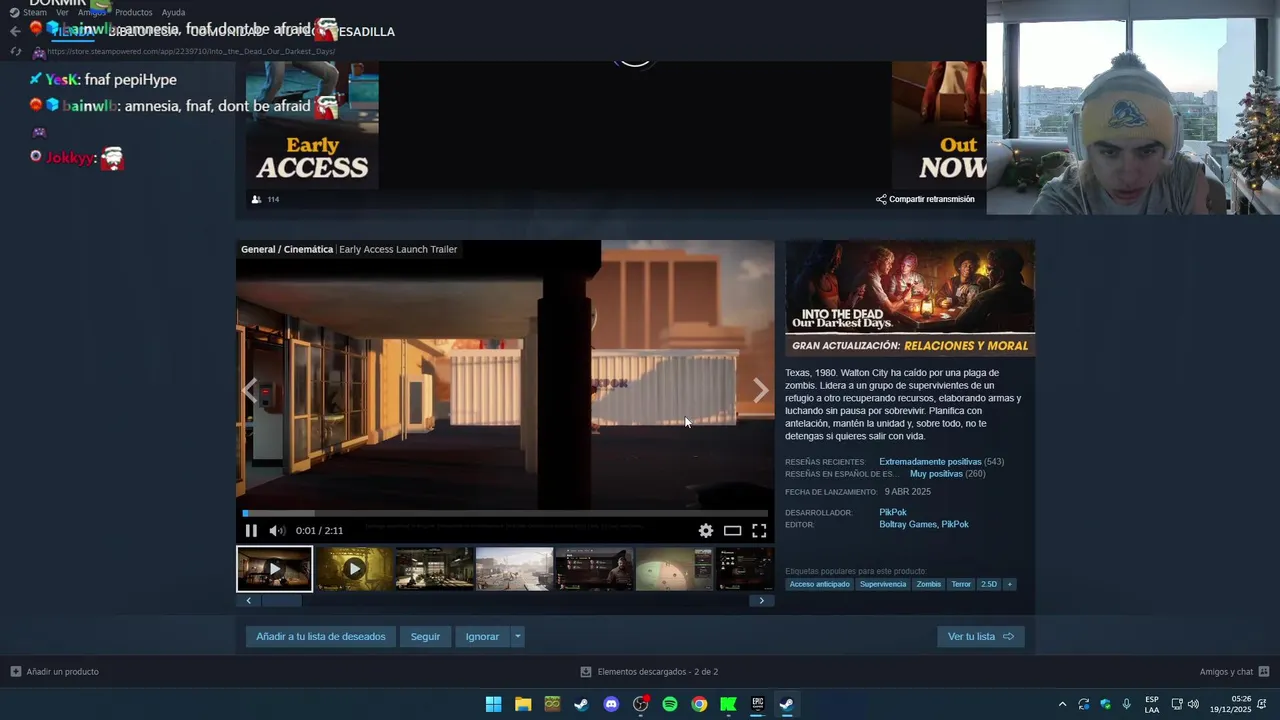Click the microphone tray icon
Screen dimensions: 1280x720
pos(1127,704)
